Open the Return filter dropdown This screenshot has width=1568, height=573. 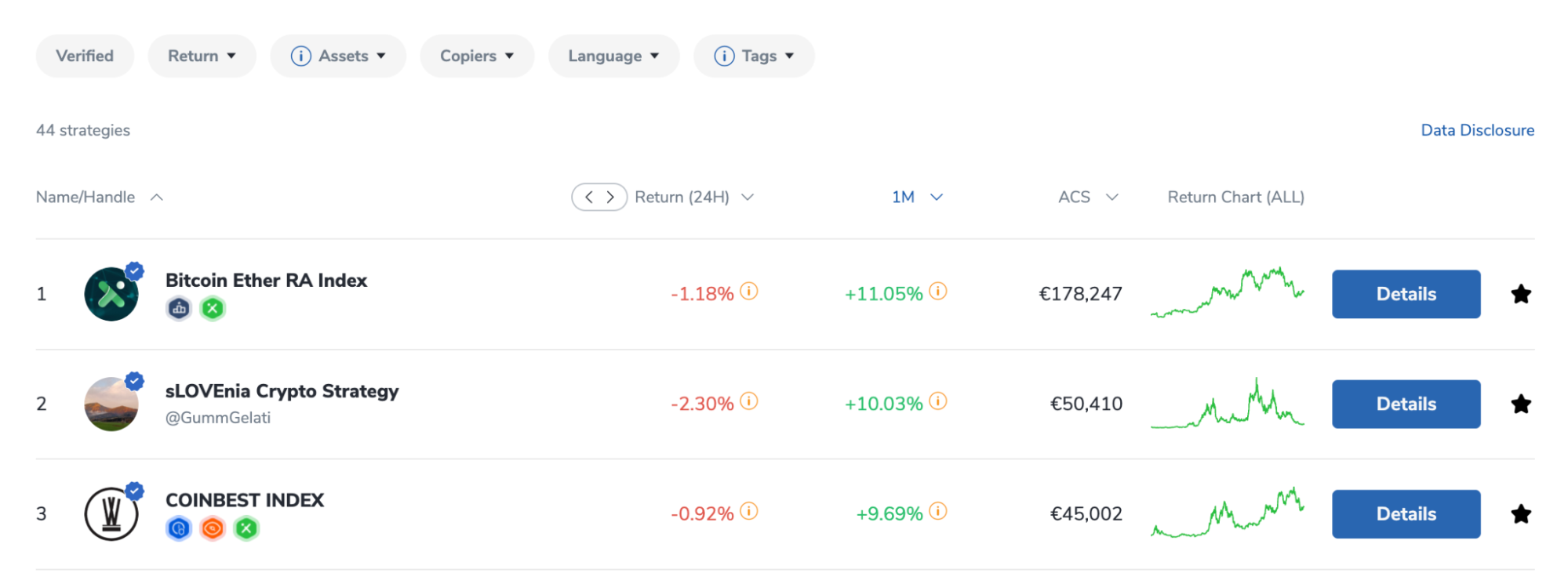tap(202, 56)
